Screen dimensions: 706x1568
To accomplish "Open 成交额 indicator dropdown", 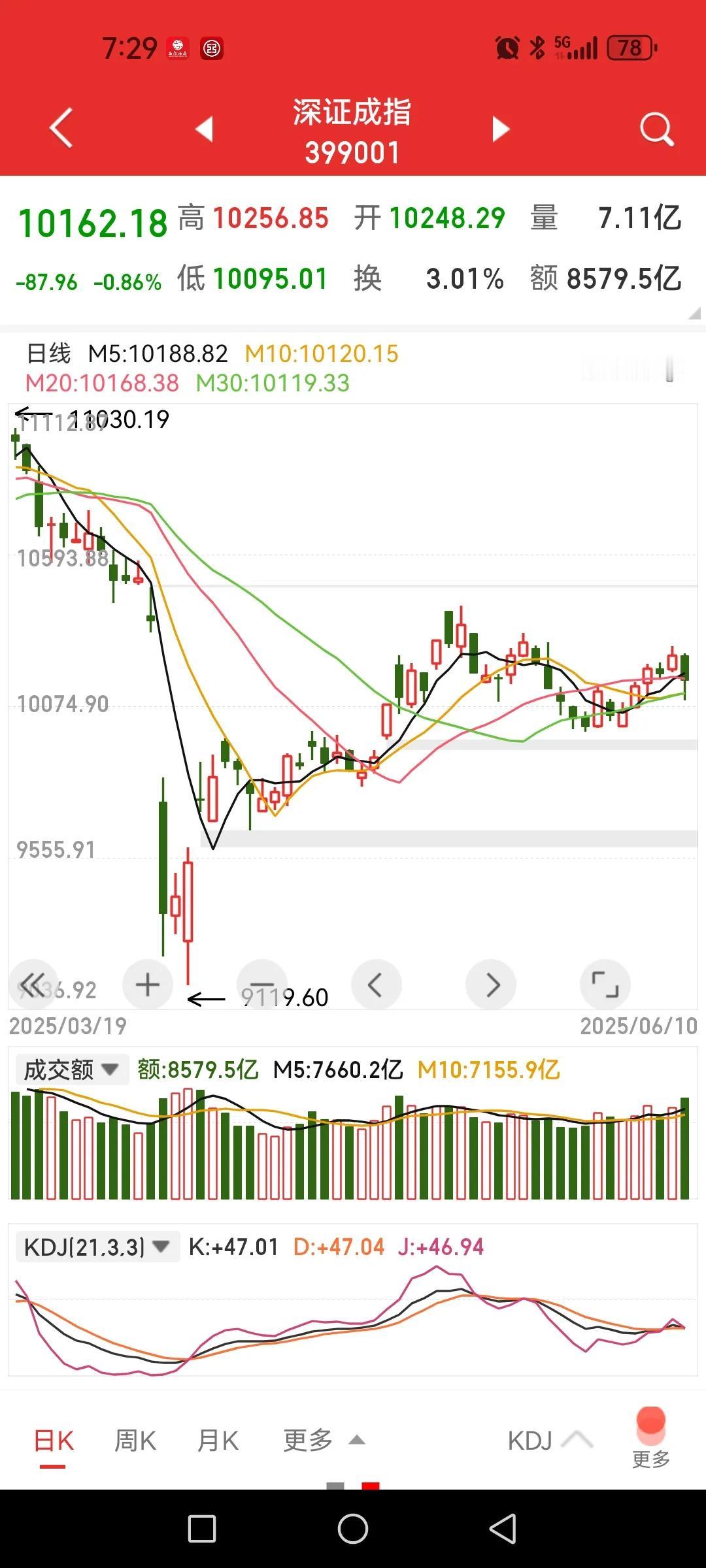I will click(x=71, y=1070).
